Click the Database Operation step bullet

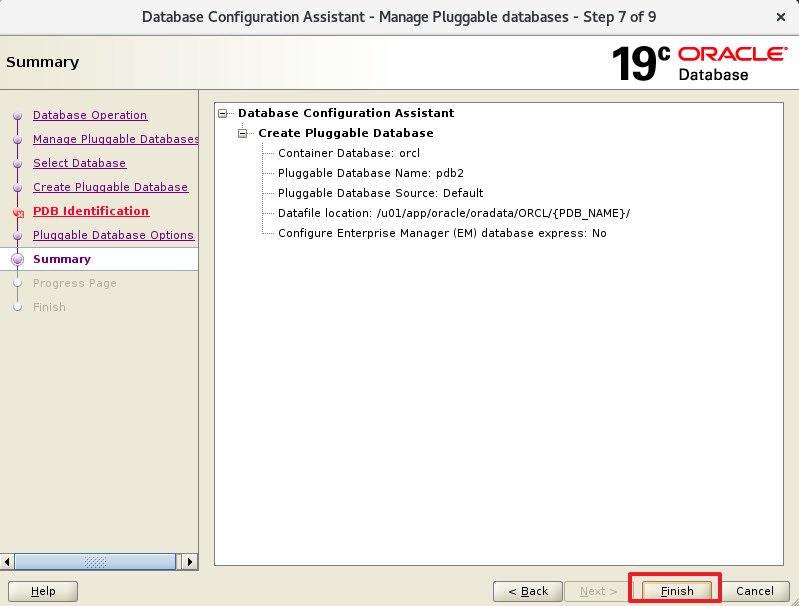18,116
